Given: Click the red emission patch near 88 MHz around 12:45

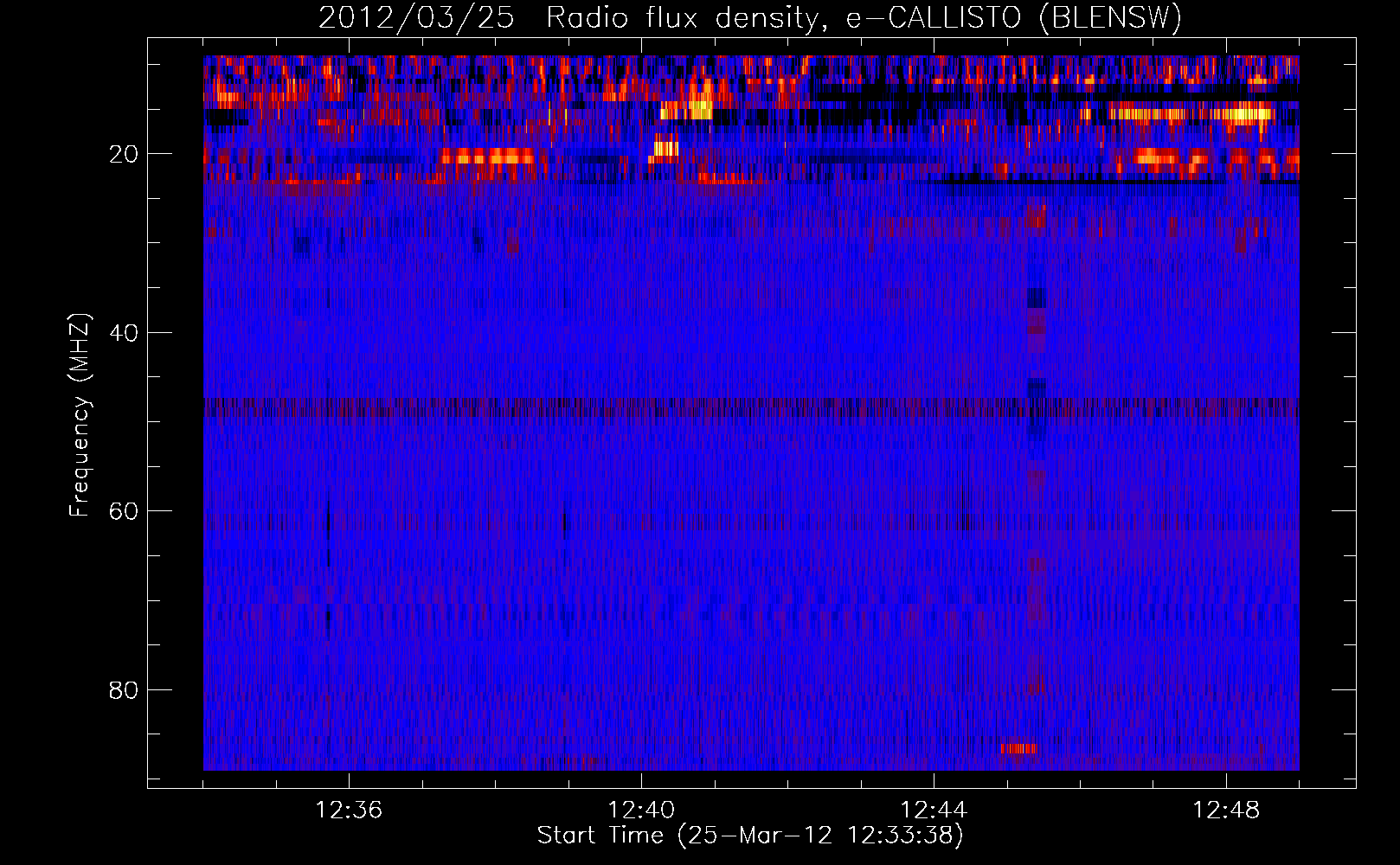Looking at the screenshot, I should click(1018, 748).
